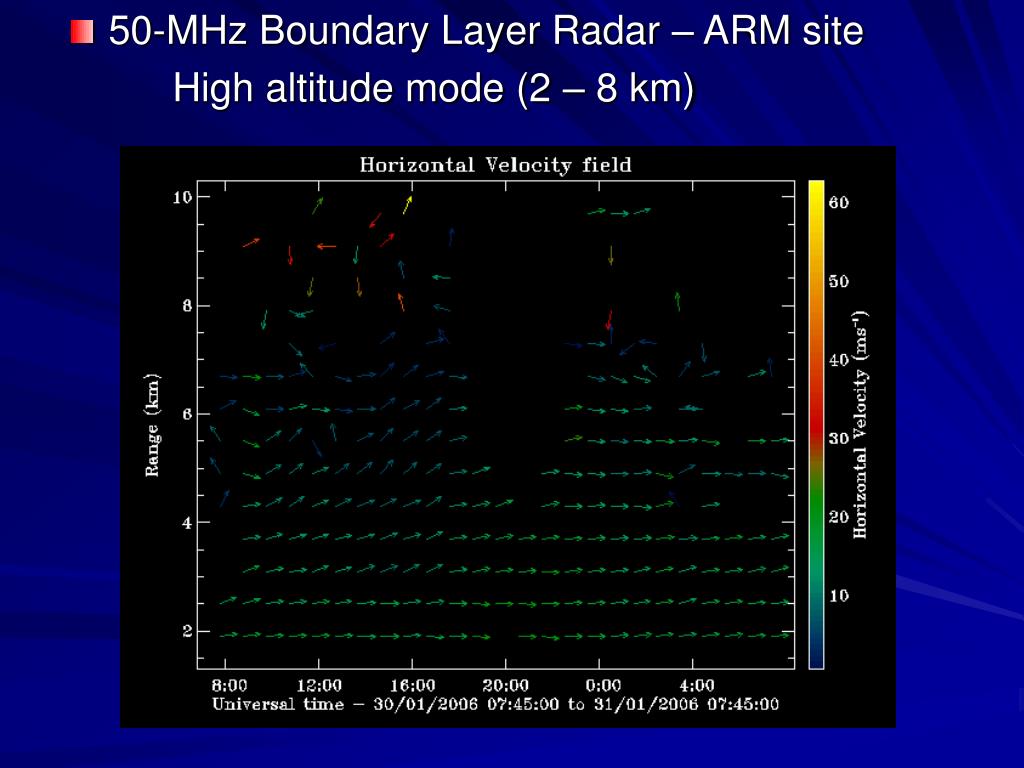Click the chart title 'Horizontal Velocity field'
Image resolution: width=1024 pixels, height=768 pixels.
pos(496,165)
